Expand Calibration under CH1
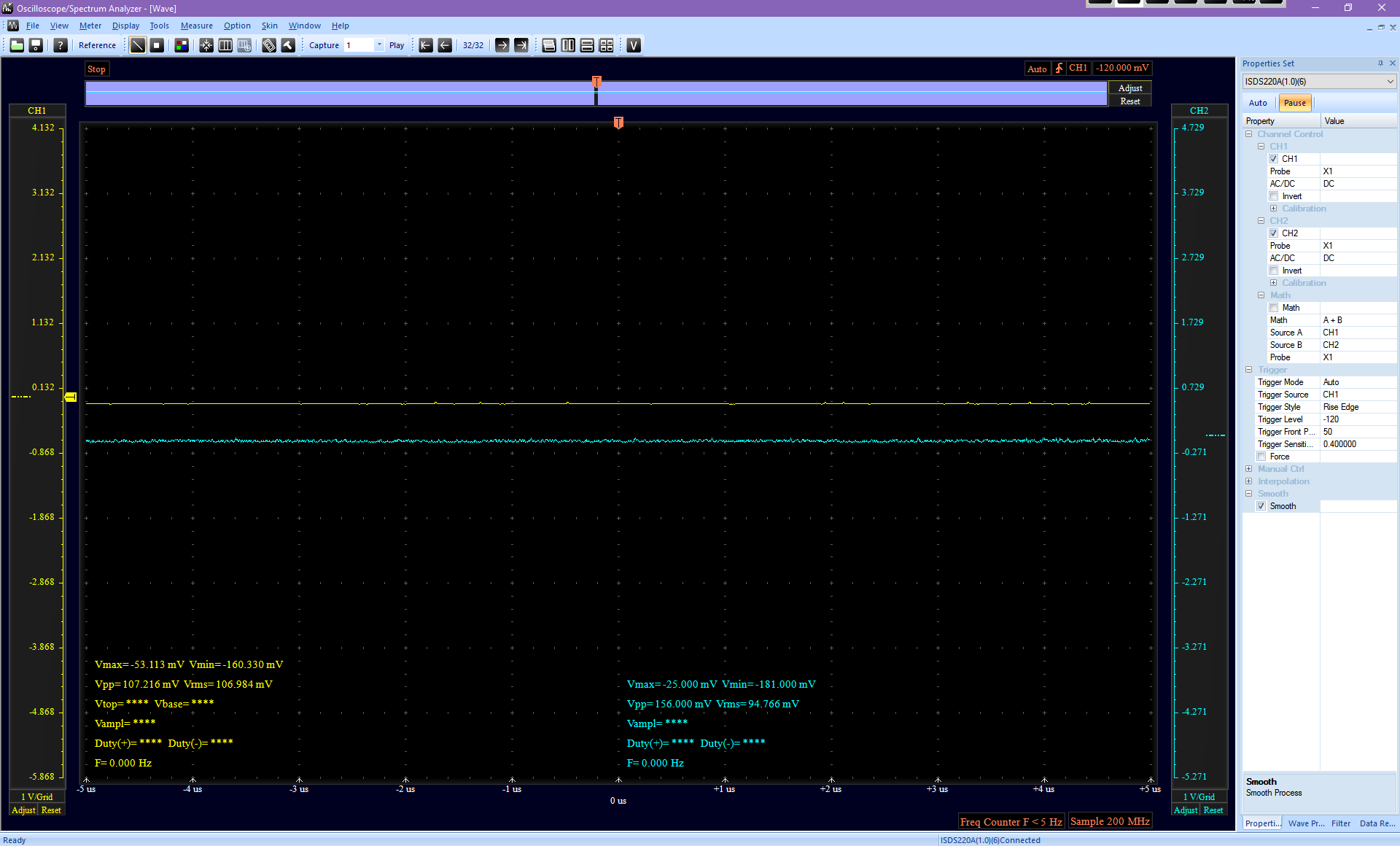Screen dimensions: 1400x846 click(x=1274, y=209)
